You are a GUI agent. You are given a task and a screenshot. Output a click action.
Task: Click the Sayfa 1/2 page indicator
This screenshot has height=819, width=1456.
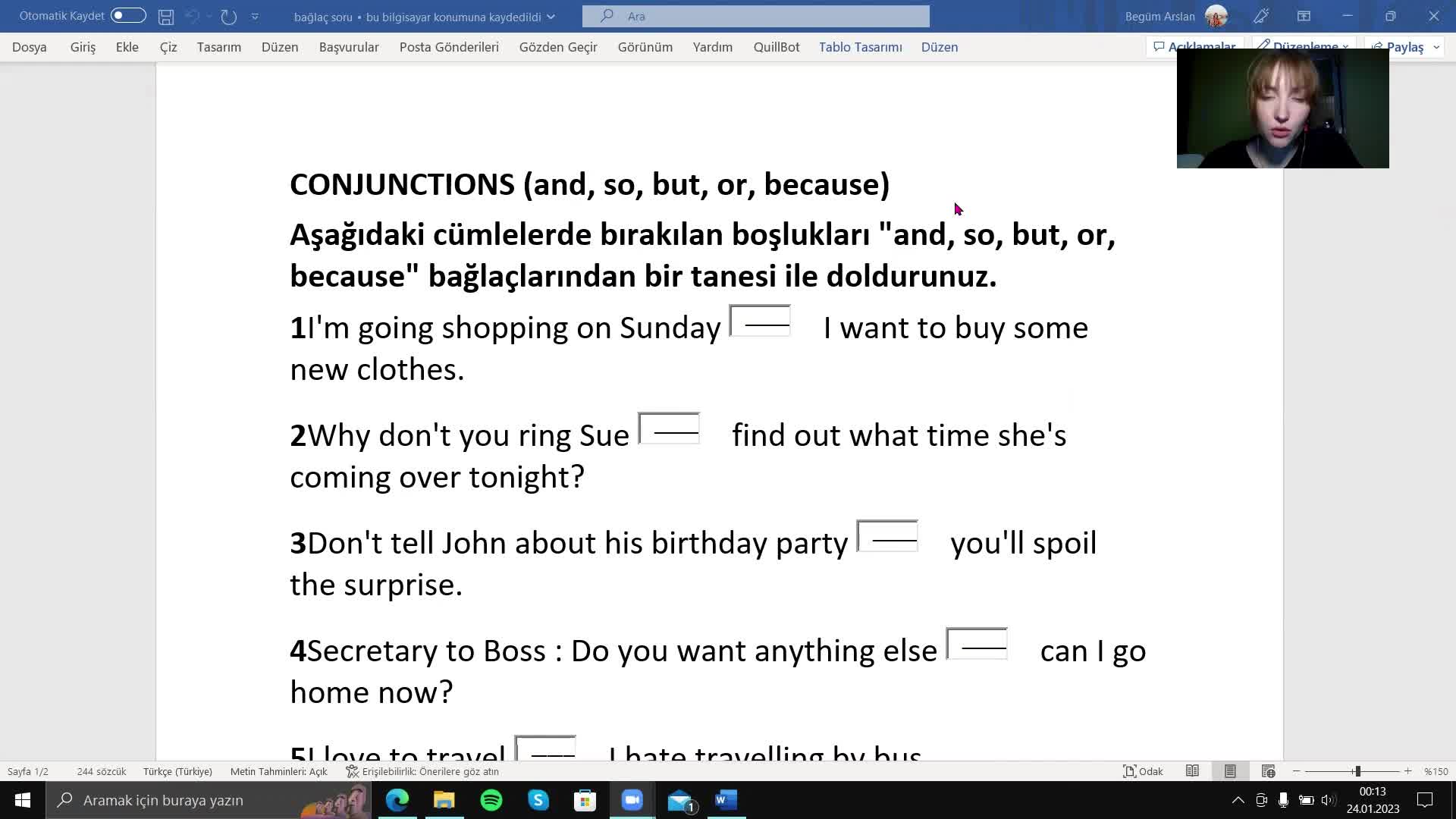coord(28,771)
